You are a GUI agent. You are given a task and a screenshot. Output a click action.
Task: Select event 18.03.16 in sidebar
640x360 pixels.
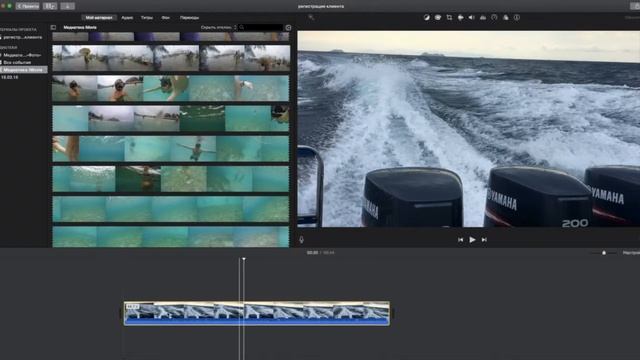[10, 77]
